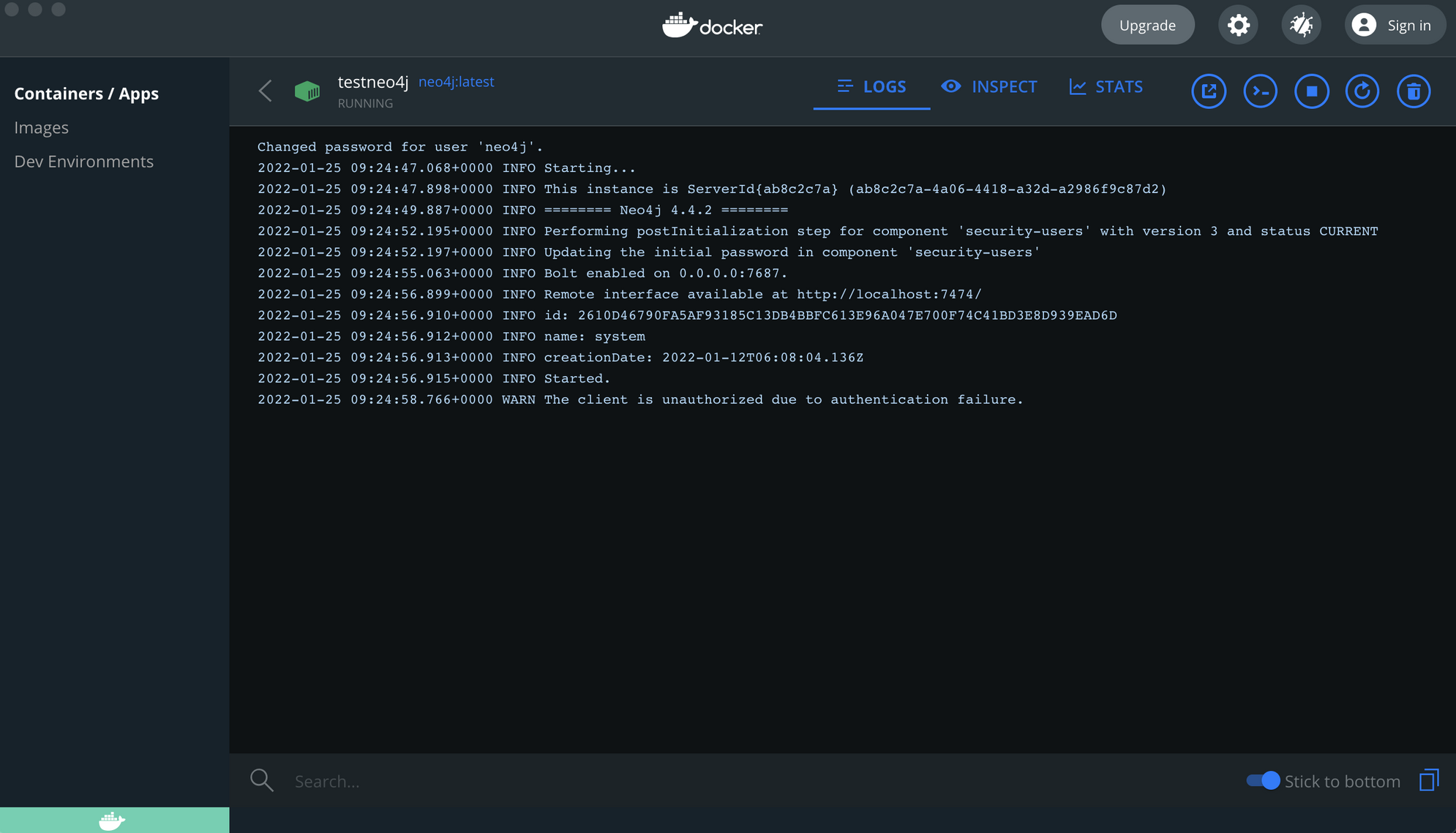
Task: Select the Logs tab
Action: (x=871, y=87)
